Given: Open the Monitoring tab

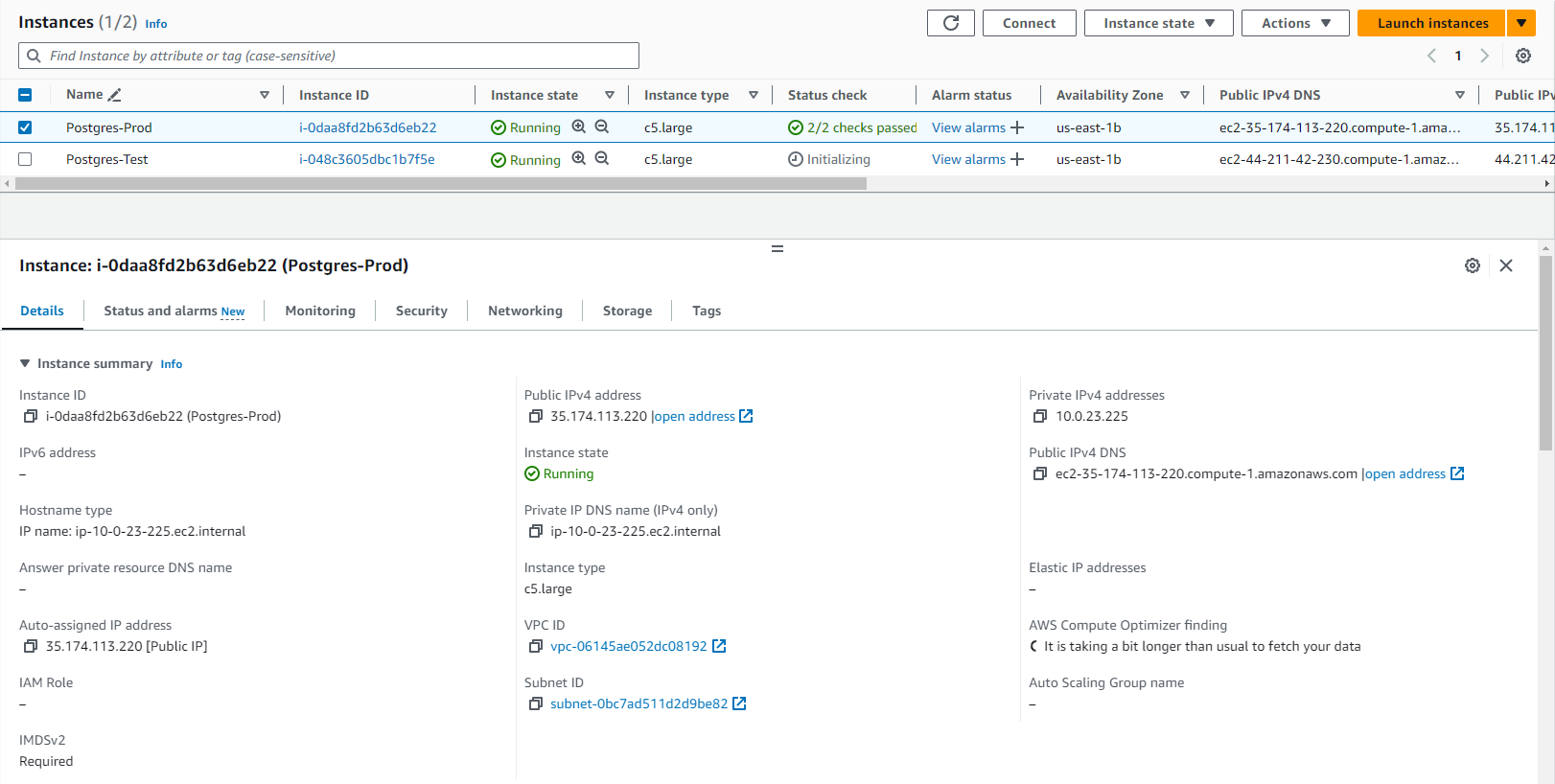Looking at the screenshot, I should 320,311.
